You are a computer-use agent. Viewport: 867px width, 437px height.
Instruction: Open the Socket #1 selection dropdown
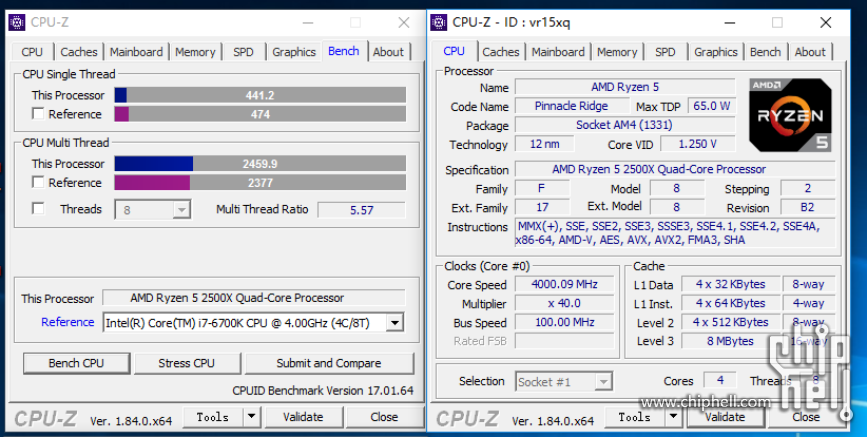(x=603, y=382)
